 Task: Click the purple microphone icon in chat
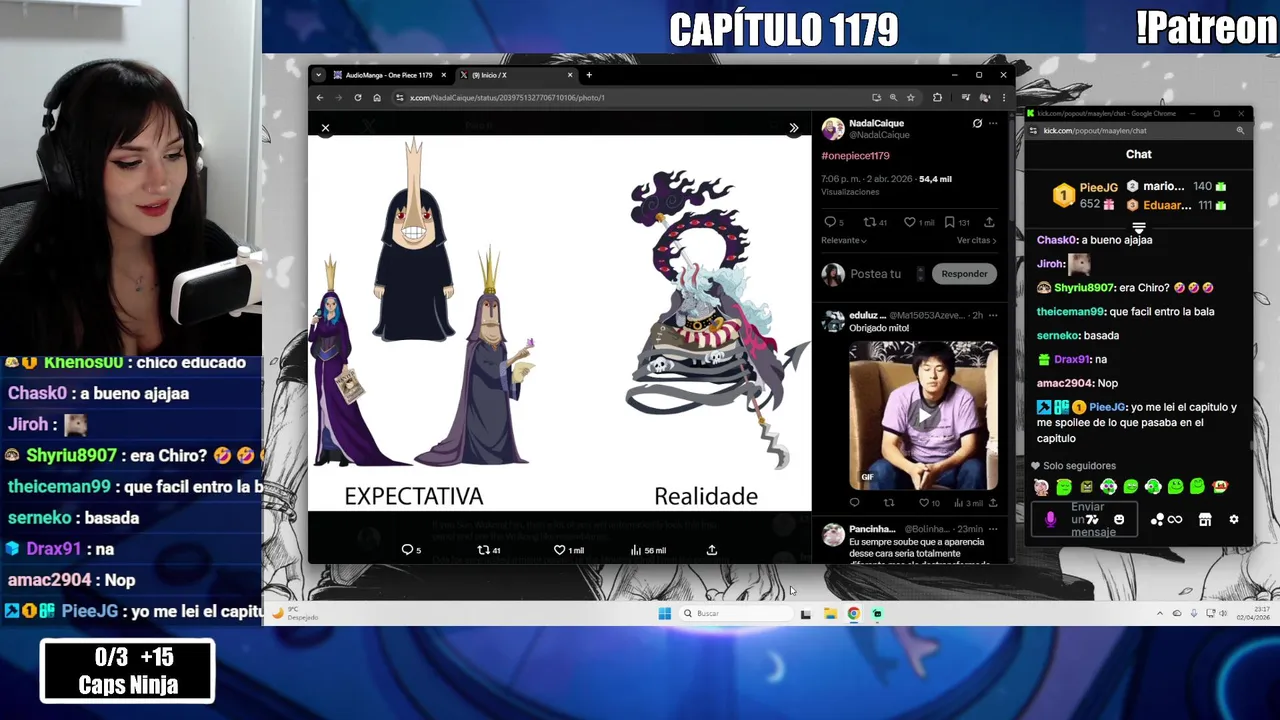[1050, 520]
